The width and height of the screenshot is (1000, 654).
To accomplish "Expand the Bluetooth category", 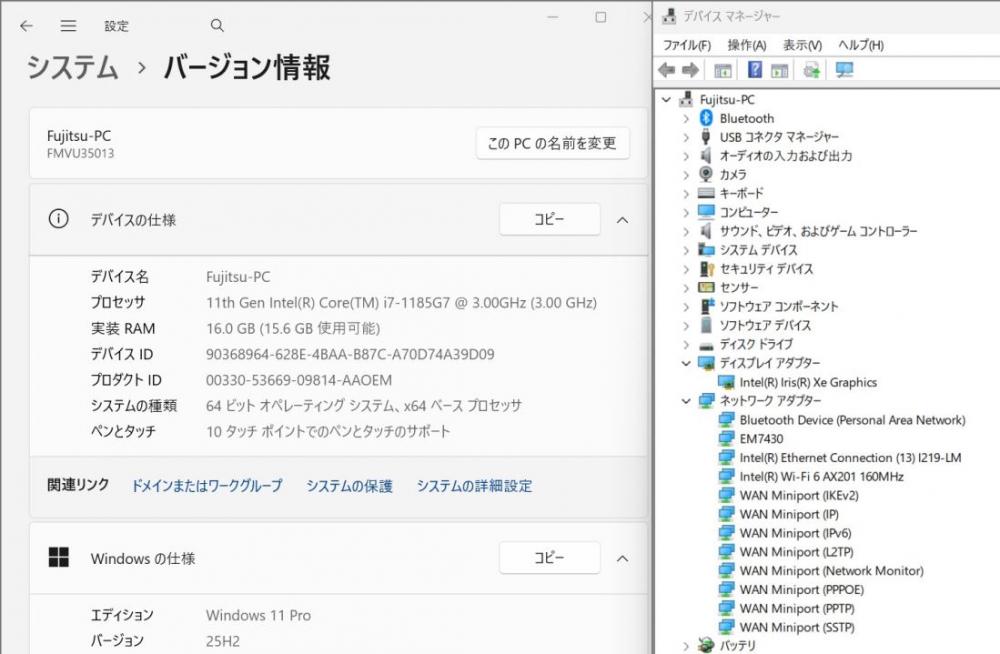I will [686, 118].
